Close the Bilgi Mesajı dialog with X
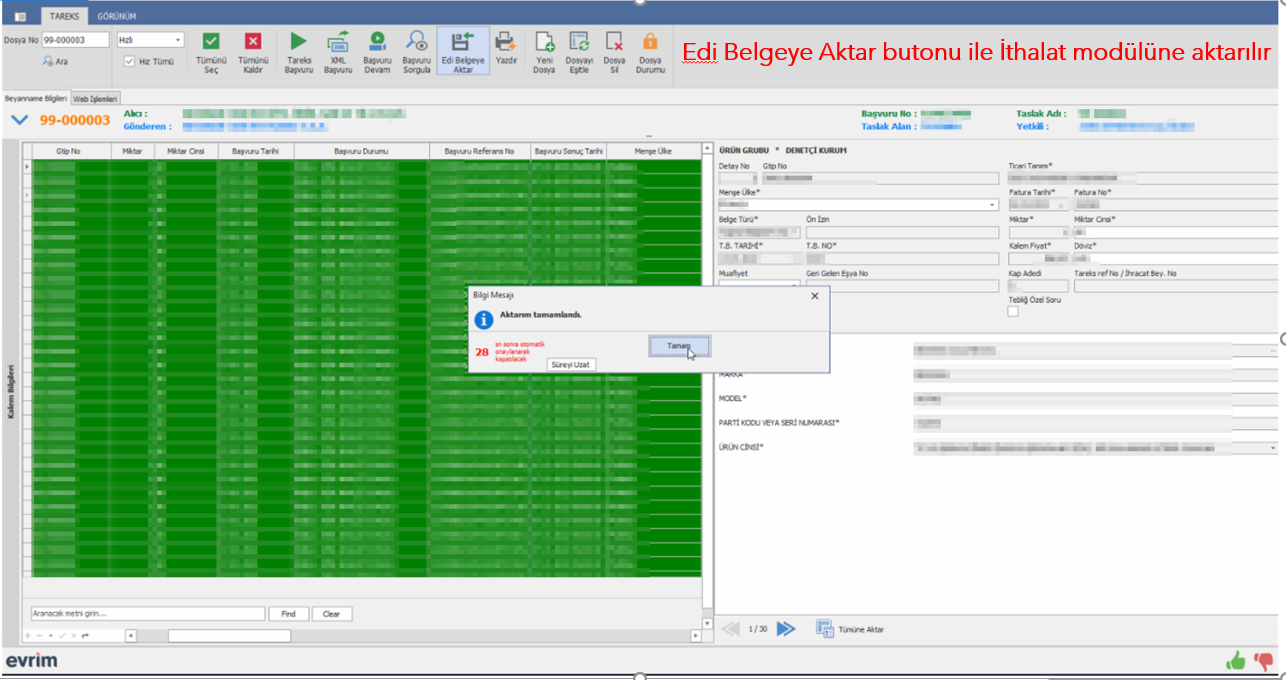Screen dimensions: 1286x680 pyautogui.click(x=814, y=296)
